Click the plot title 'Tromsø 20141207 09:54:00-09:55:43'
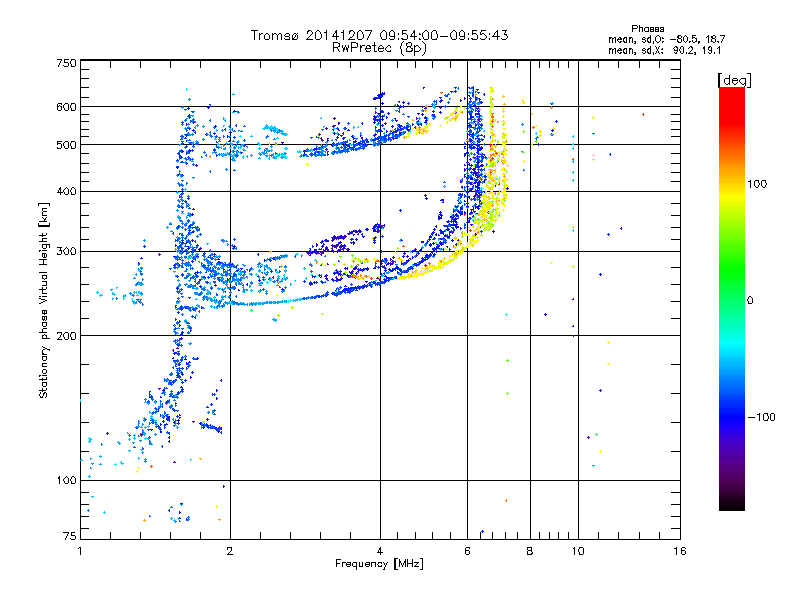Screen dimensions: 800x600 click(379, 35)
